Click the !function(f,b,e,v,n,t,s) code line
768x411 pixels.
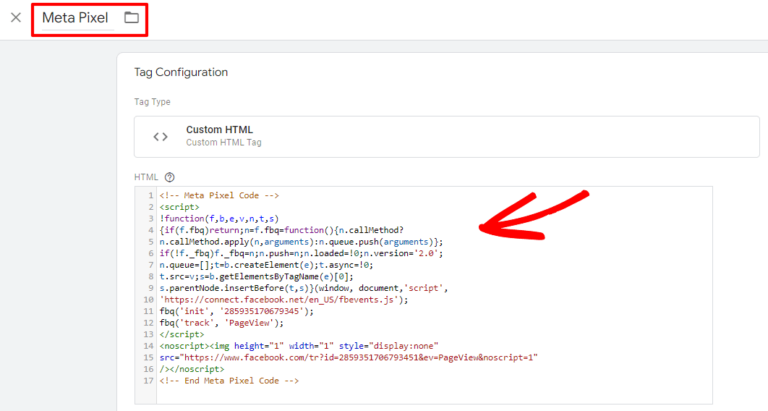point(219,218)
